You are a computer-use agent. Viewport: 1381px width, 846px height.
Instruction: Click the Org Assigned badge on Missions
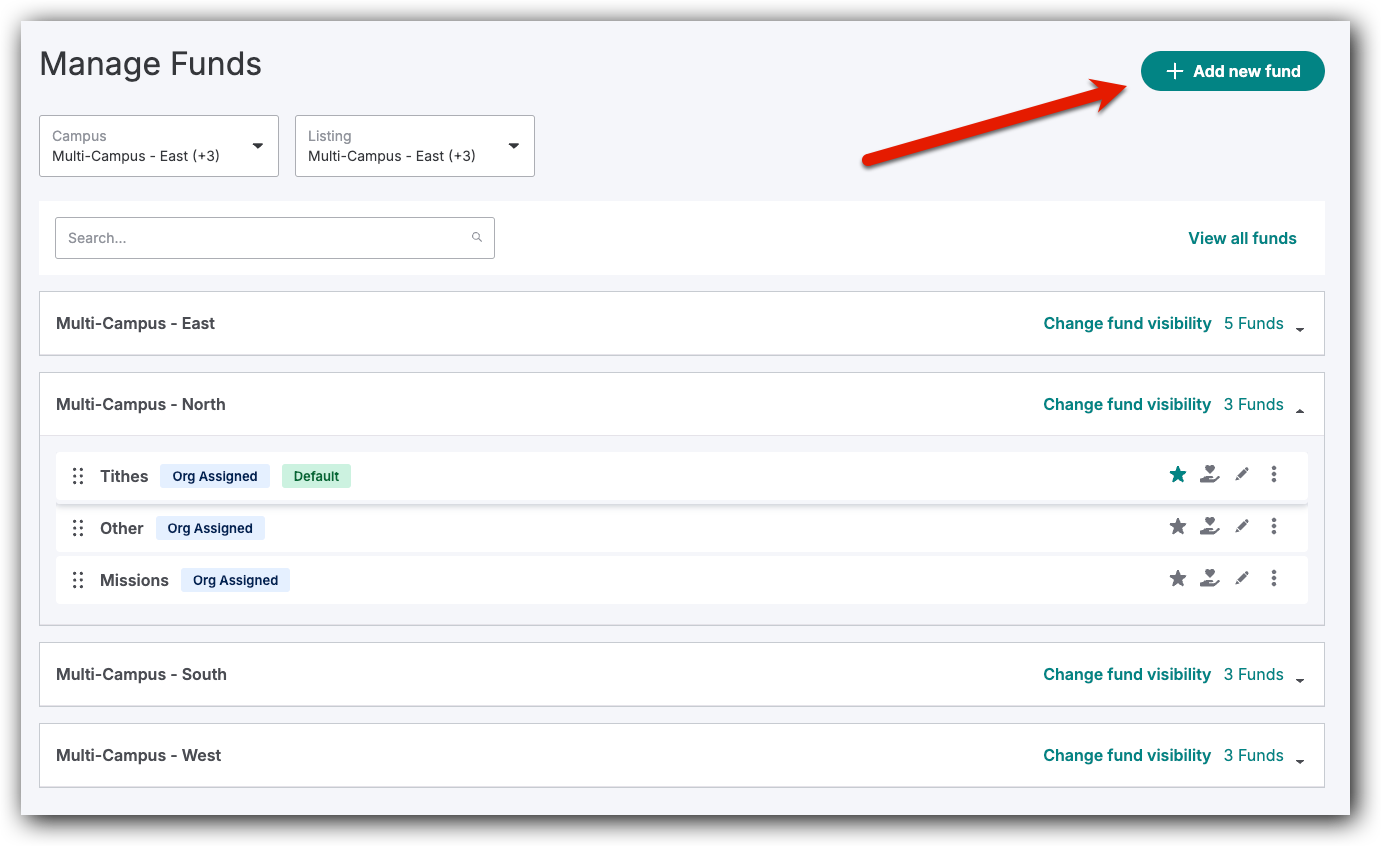pos(235,580)
